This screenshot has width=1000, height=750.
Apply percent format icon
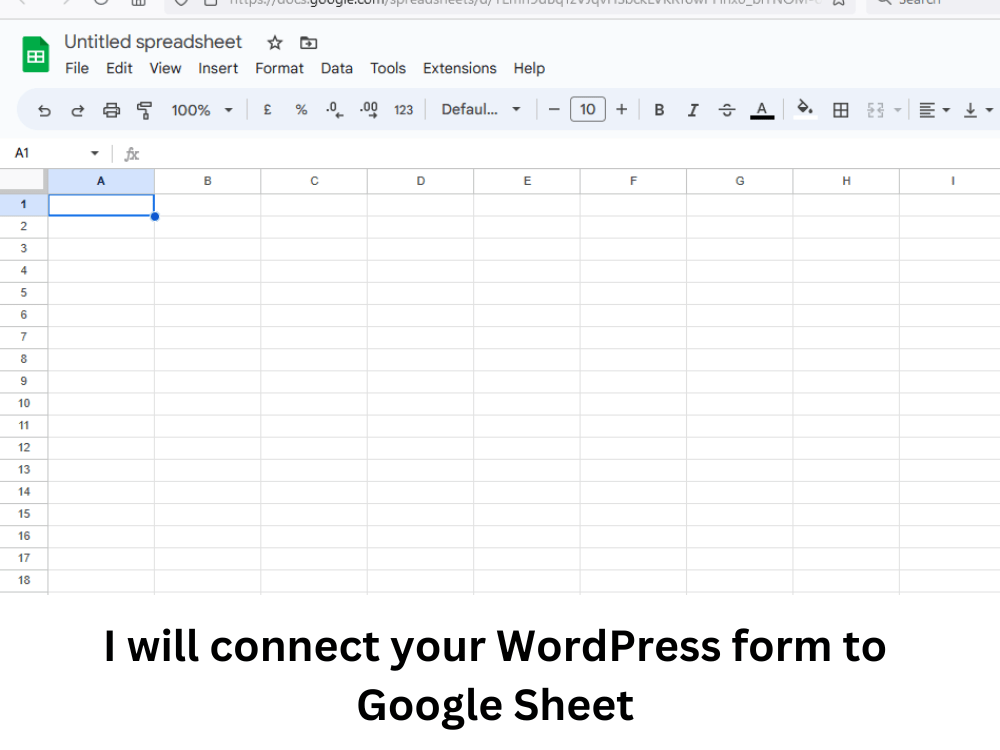pos(301,110)
